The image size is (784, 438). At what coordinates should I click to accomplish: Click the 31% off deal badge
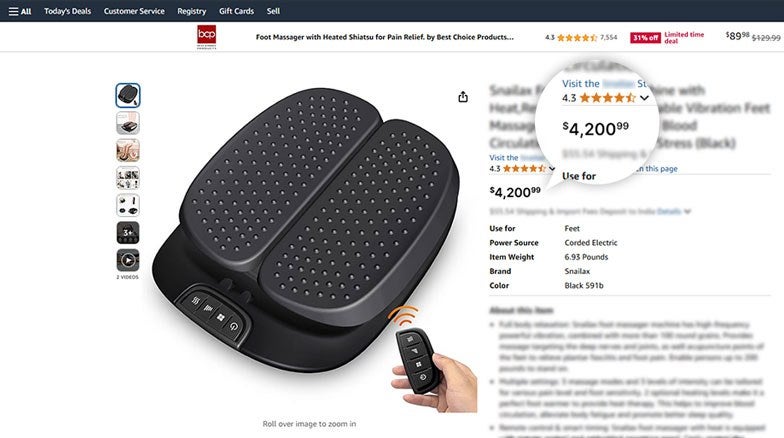coord(646,38)
